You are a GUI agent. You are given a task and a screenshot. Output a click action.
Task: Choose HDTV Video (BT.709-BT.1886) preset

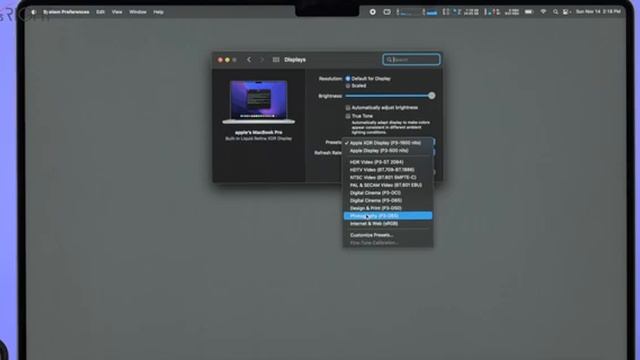pos(388,170)
